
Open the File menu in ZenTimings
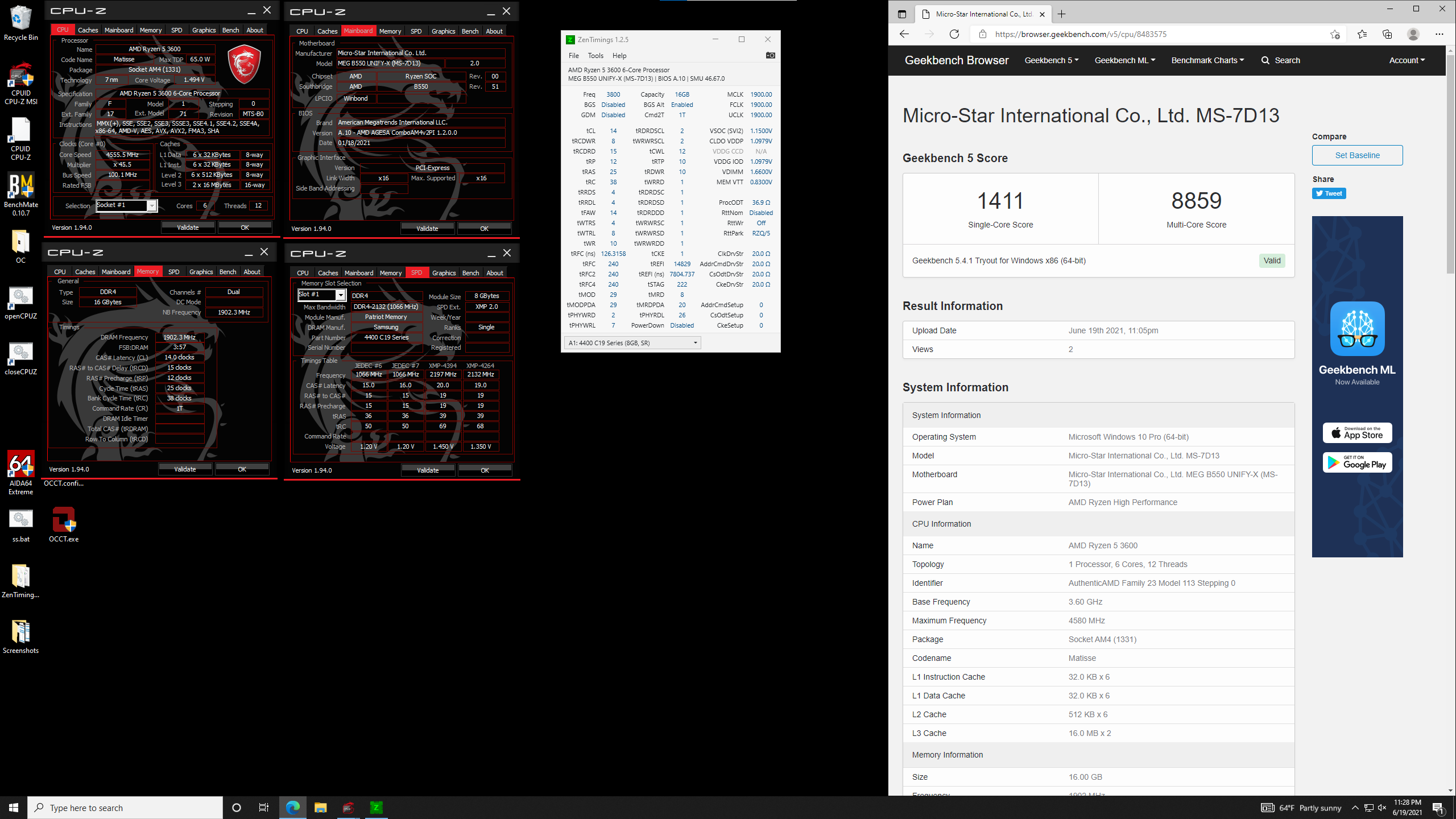click(574, 56)
